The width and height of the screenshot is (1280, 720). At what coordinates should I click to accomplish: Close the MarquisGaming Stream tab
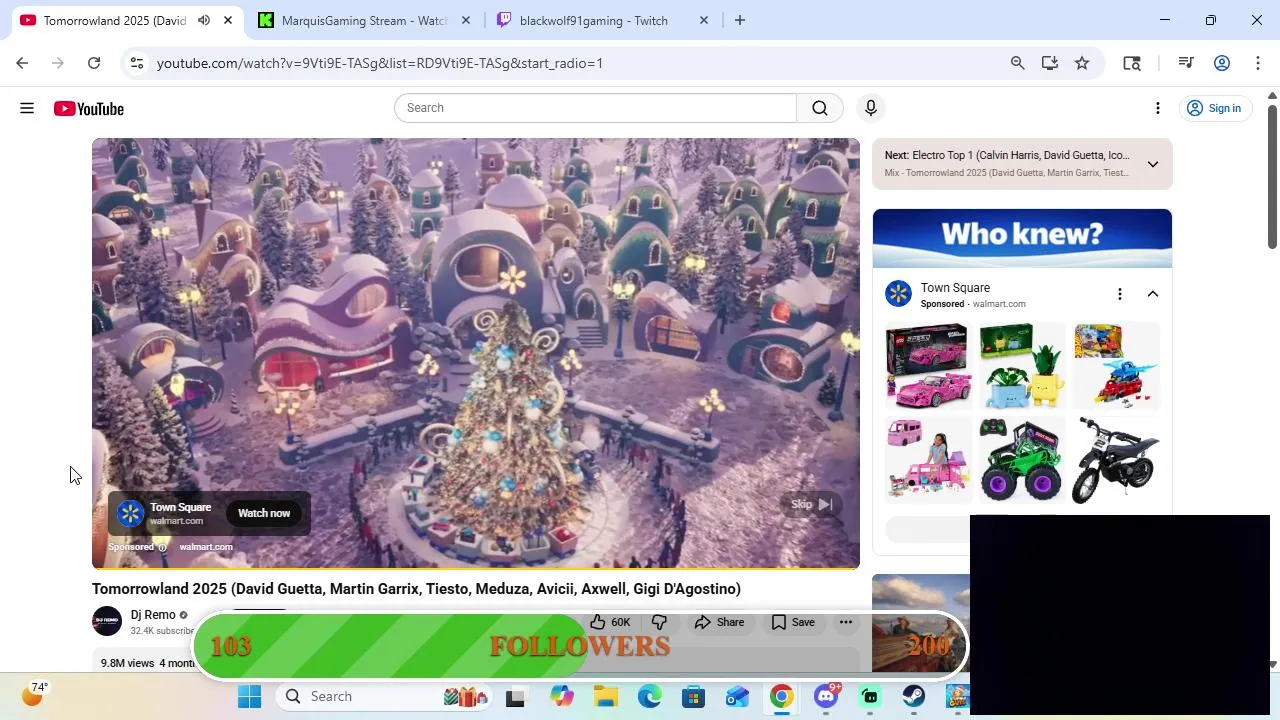[465, 20]
